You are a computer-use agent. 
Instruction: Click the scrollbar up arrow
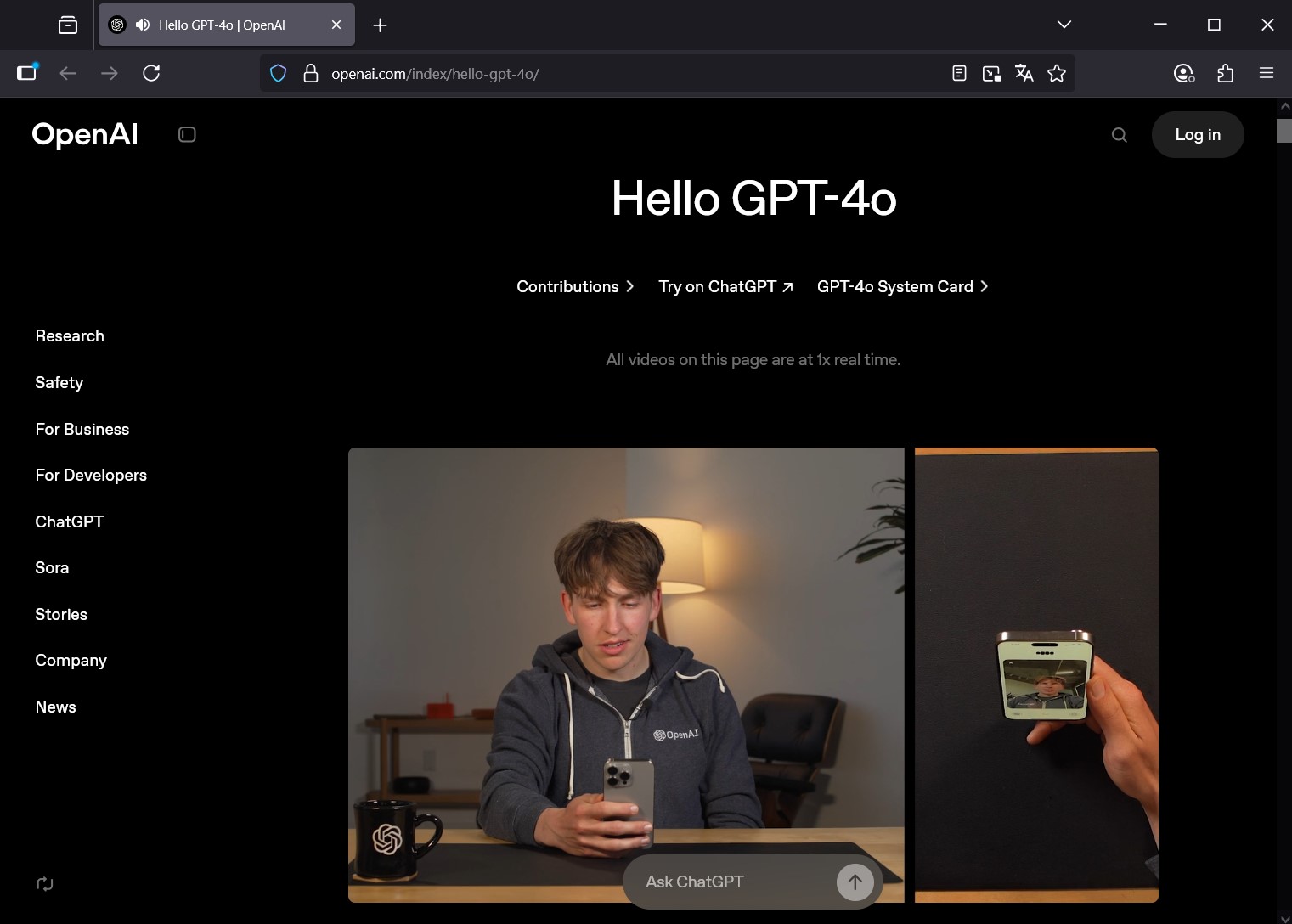tap(1284, 107)
